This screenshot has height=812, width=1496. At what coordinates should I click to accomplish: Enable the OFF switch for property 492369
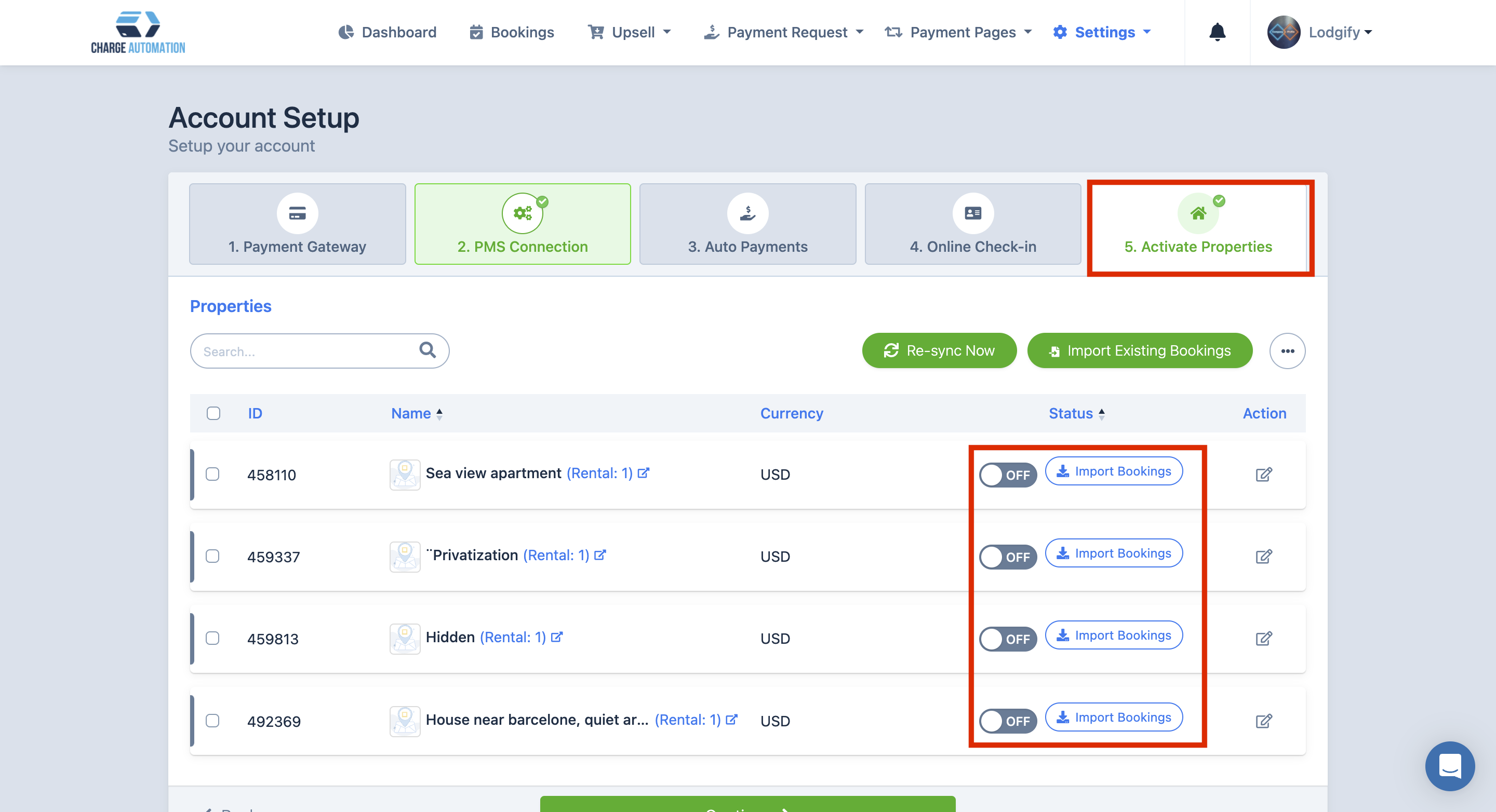tap(1008, 721)
